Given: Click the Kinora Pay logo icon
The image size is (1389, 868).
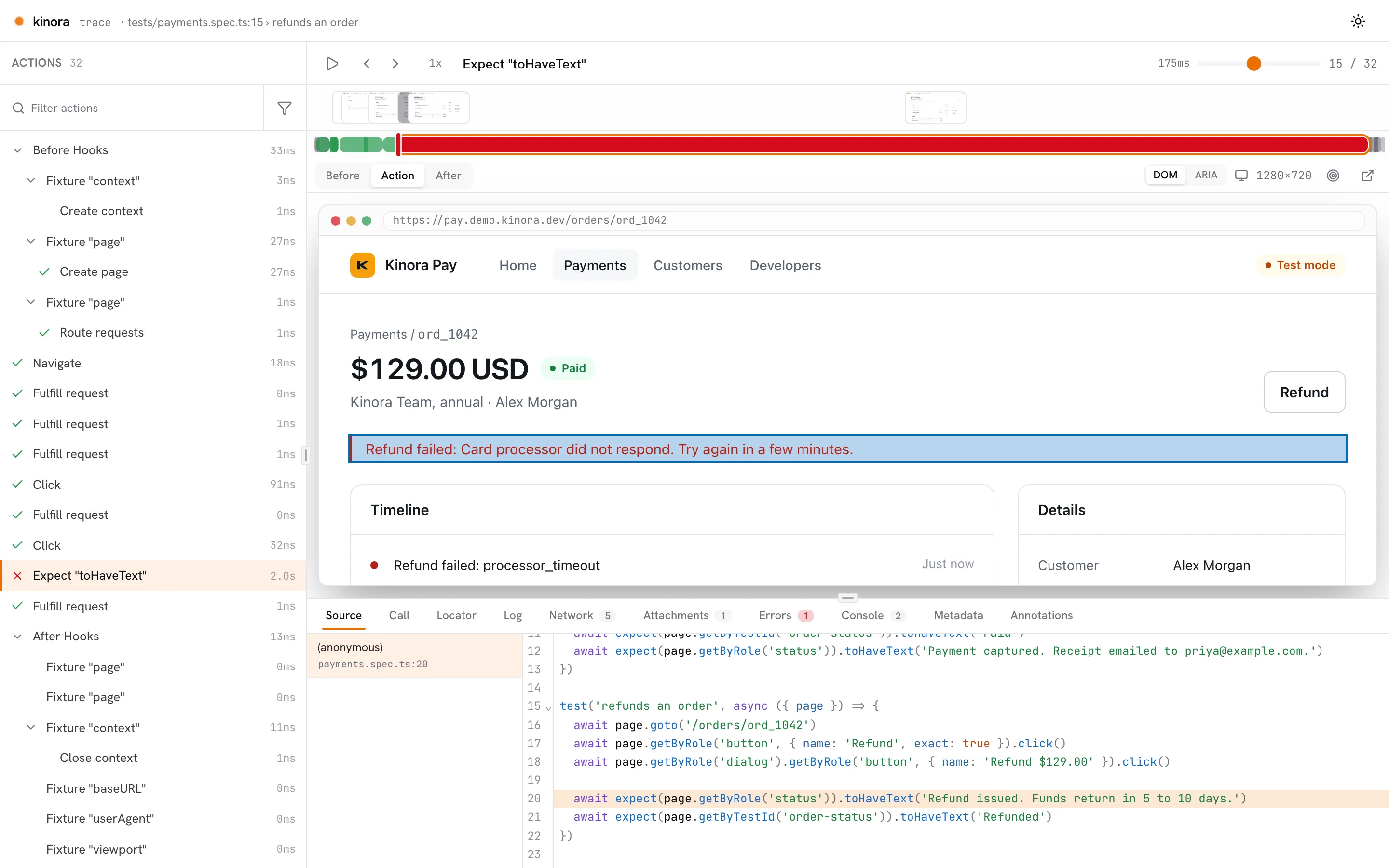Looking at the screenshot, I should [363, 265].
